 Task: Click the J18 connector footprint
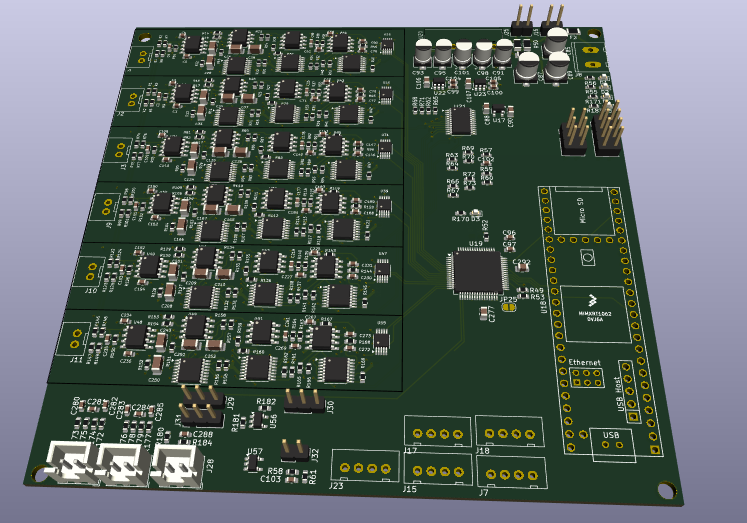[x=509, y=432]
